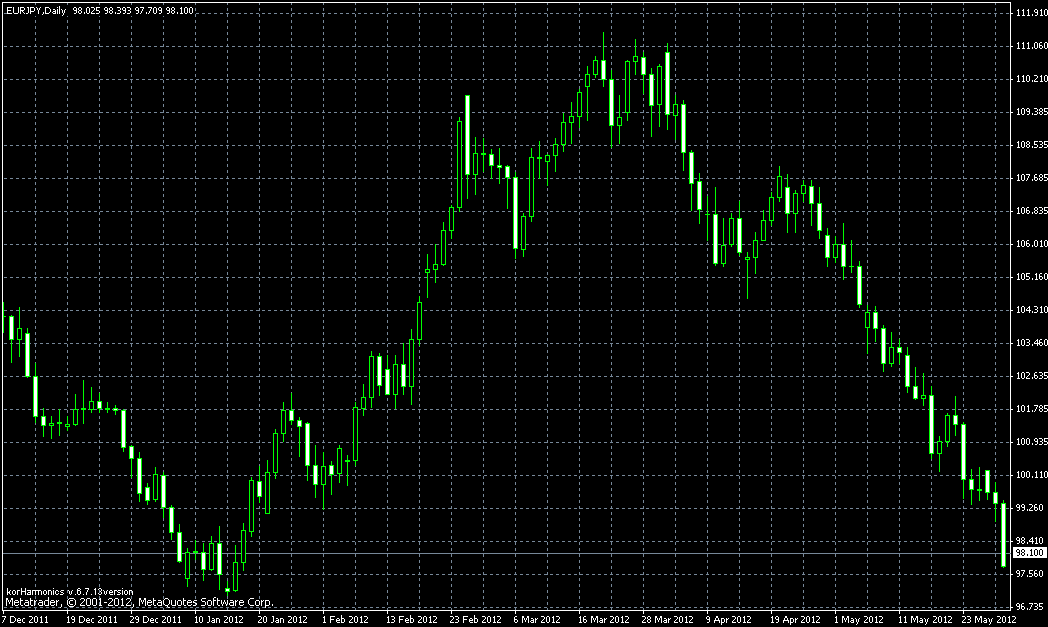Click the 23 May 2012 date label
The width and height of the screenshot is (1048, 627).
(x=989, y=620)
